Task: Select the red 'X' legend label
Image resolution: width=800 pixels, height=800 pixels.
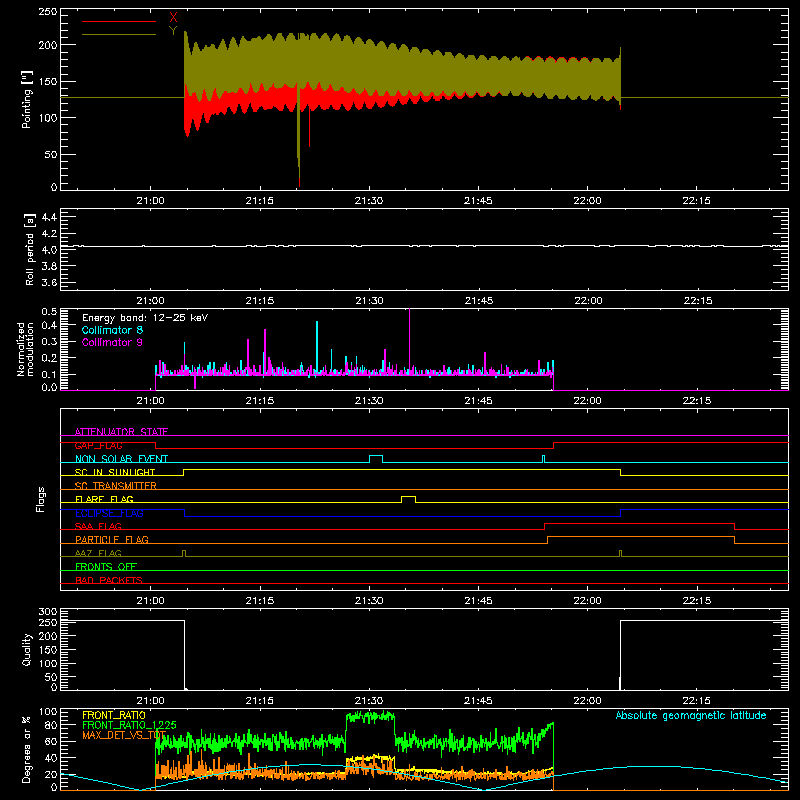Action: point(173,17)
